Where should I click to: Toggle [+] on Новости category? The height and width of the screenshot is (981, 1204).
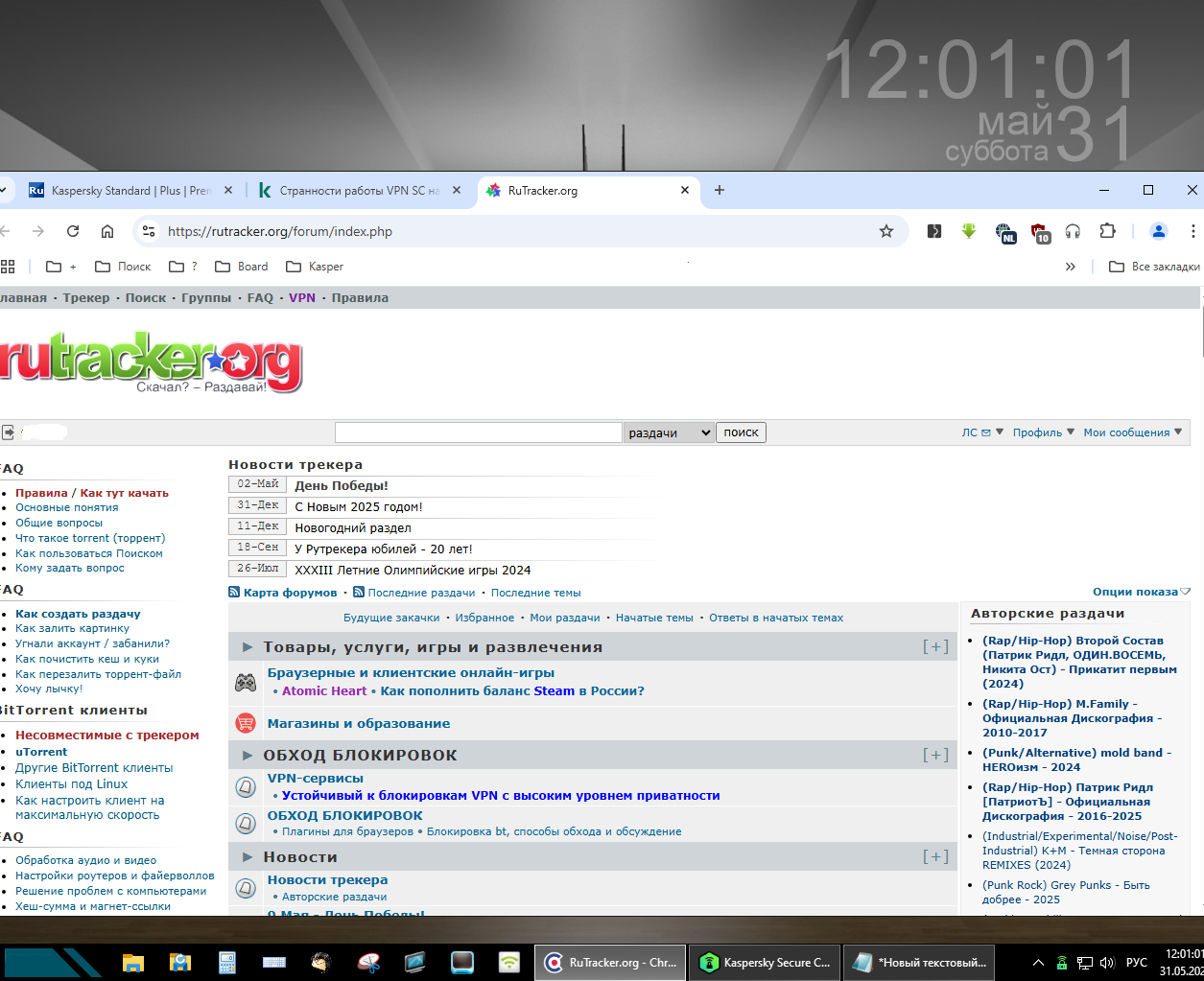coord(935,856)
